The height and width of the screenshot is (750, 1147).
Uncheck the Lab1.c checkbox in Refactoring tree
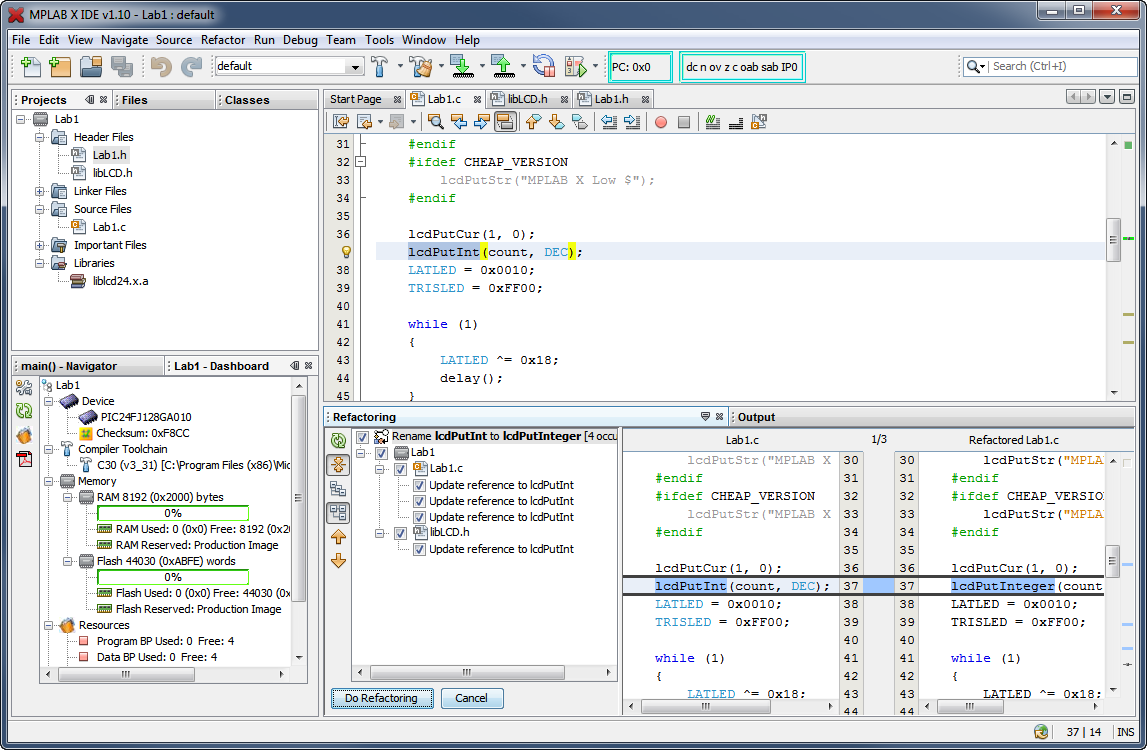coord(400,469)
